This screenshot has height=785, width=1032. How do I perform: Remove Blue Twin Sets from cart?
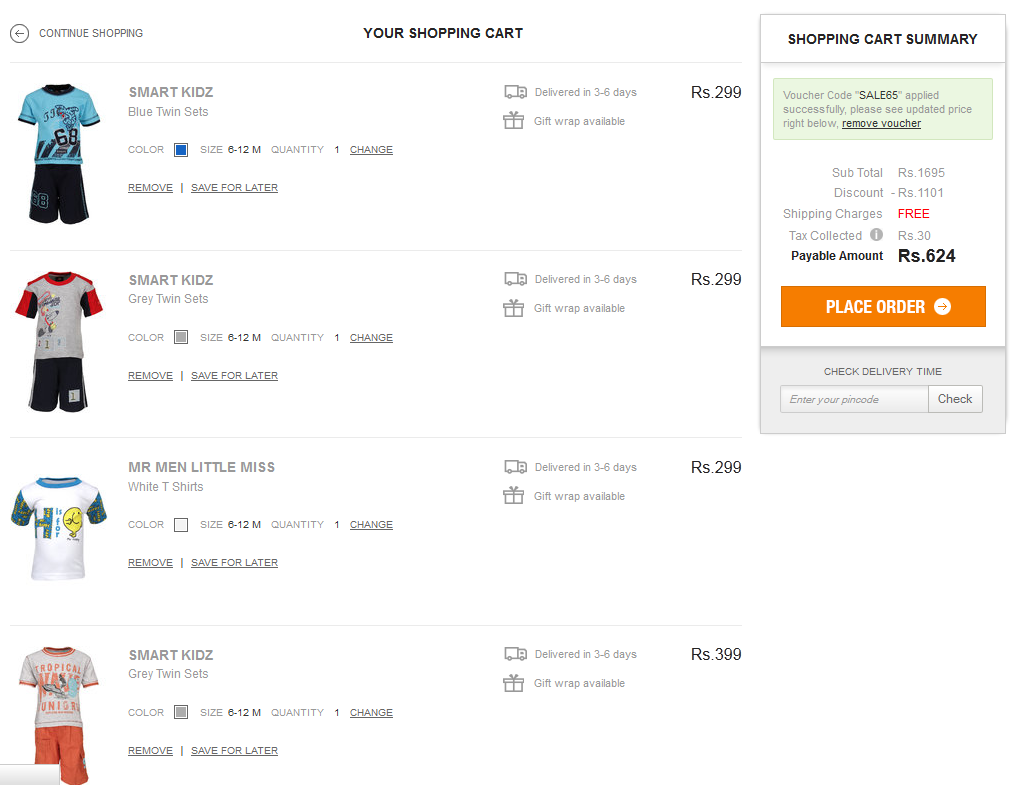[150, 188]
